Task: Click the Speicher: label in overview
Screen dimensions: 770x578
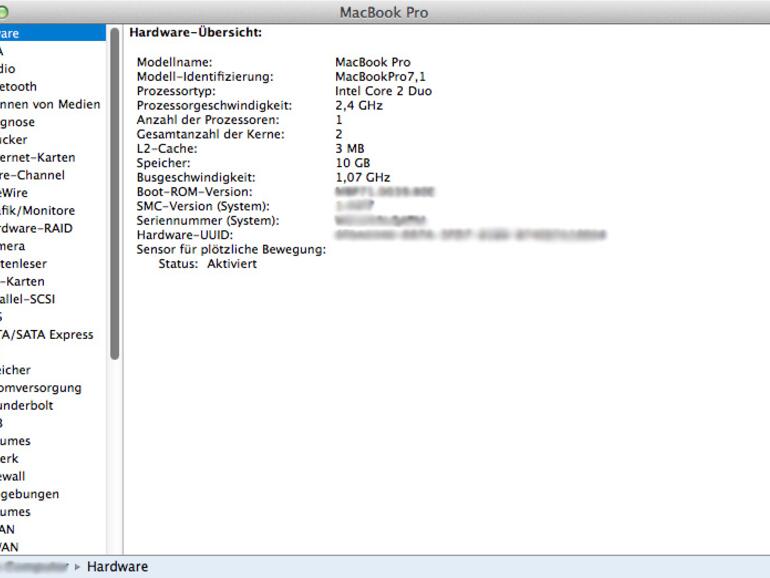Action: (164, 163)
